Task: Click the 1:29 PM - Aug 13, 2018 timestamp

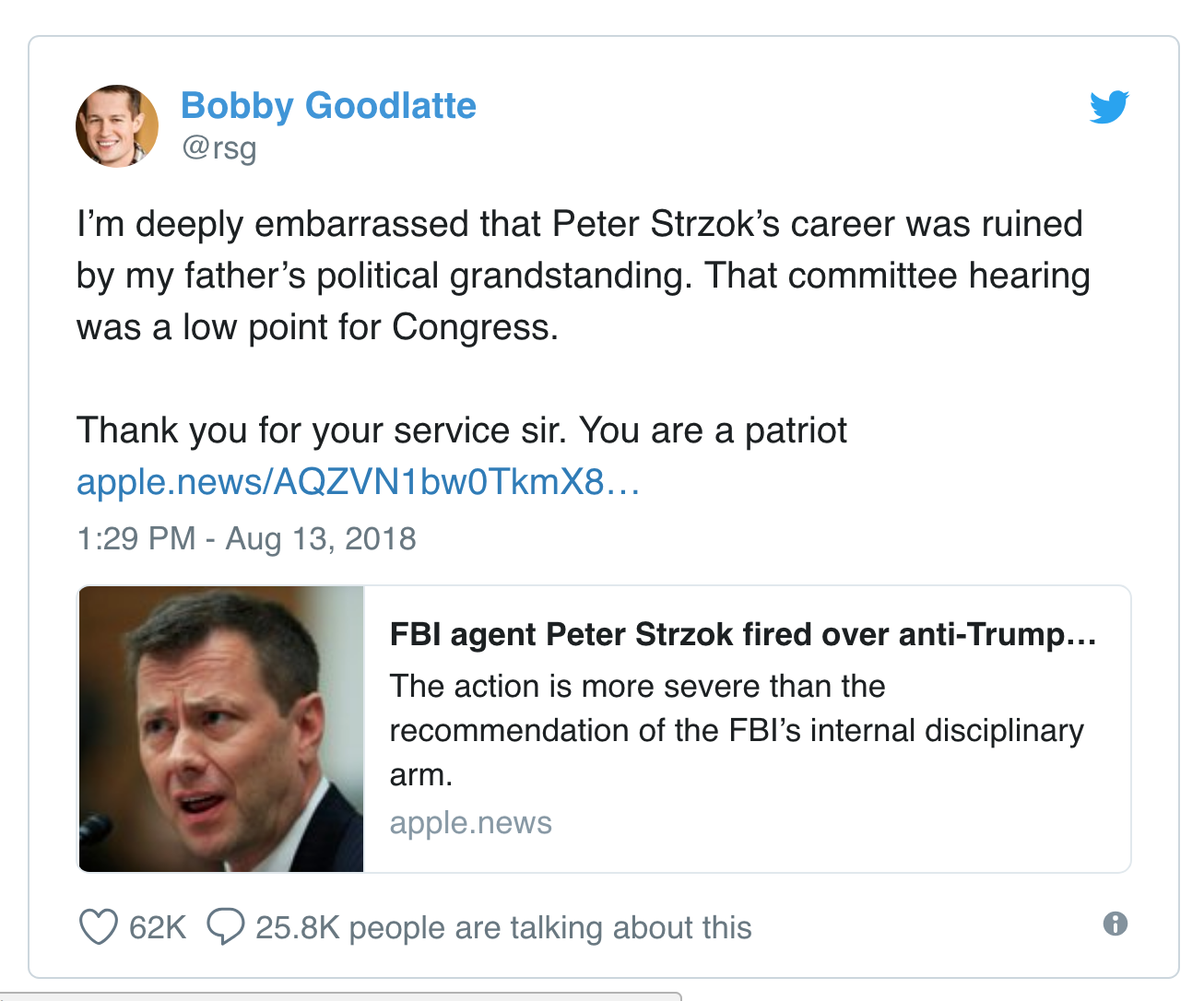Action: [x=246, y=538]
